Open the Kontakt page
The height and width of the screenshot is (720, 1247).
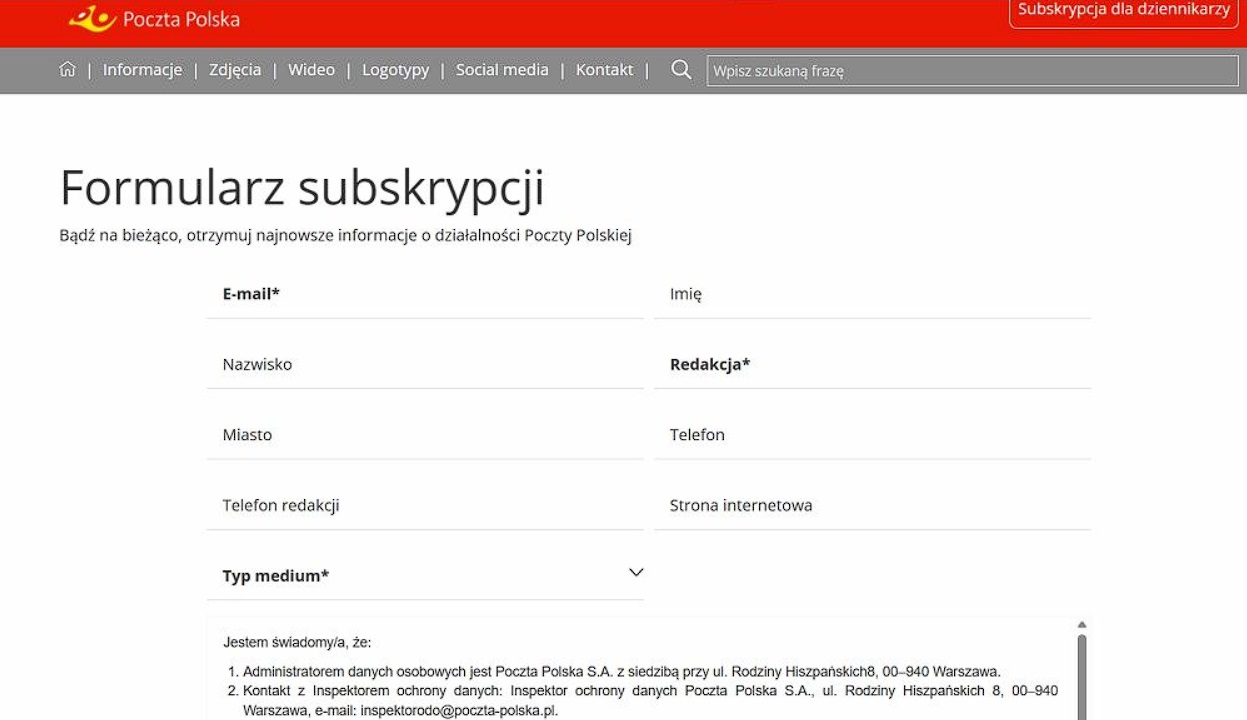(x=604, y=70)
